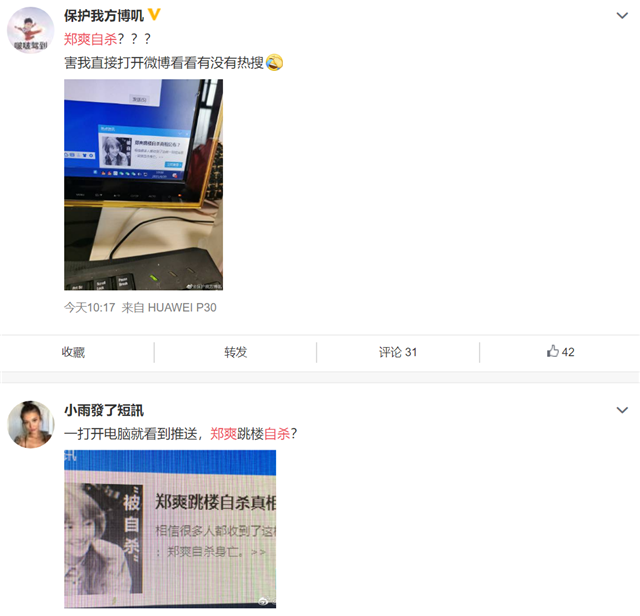Click 转发 to repost

[236, 352]
